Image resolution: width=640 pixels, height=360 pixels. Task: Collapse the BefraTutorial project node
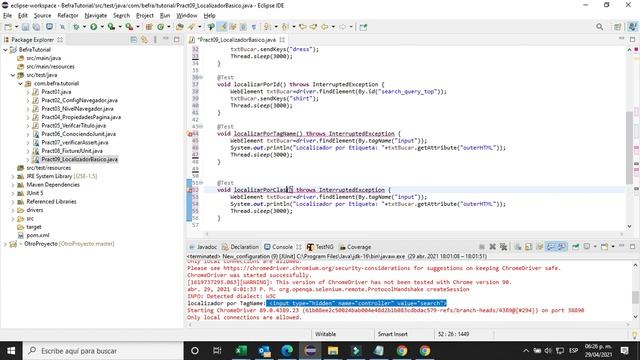5,50
